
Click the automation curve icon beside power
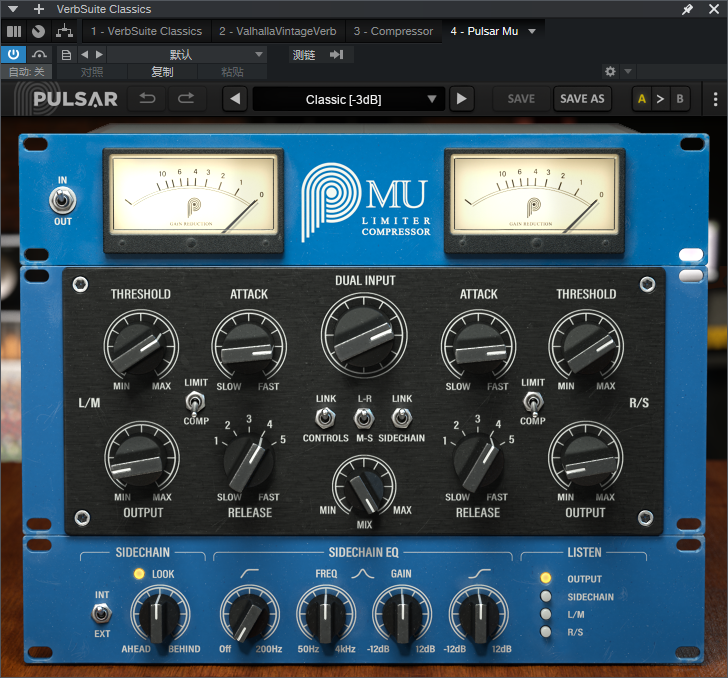click(39, 55)
